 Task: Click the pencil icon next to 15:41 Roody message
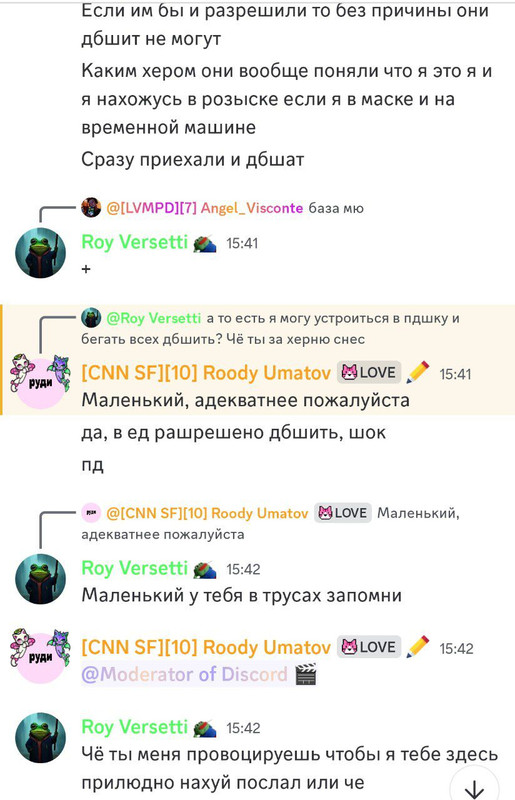pos(418,372)
